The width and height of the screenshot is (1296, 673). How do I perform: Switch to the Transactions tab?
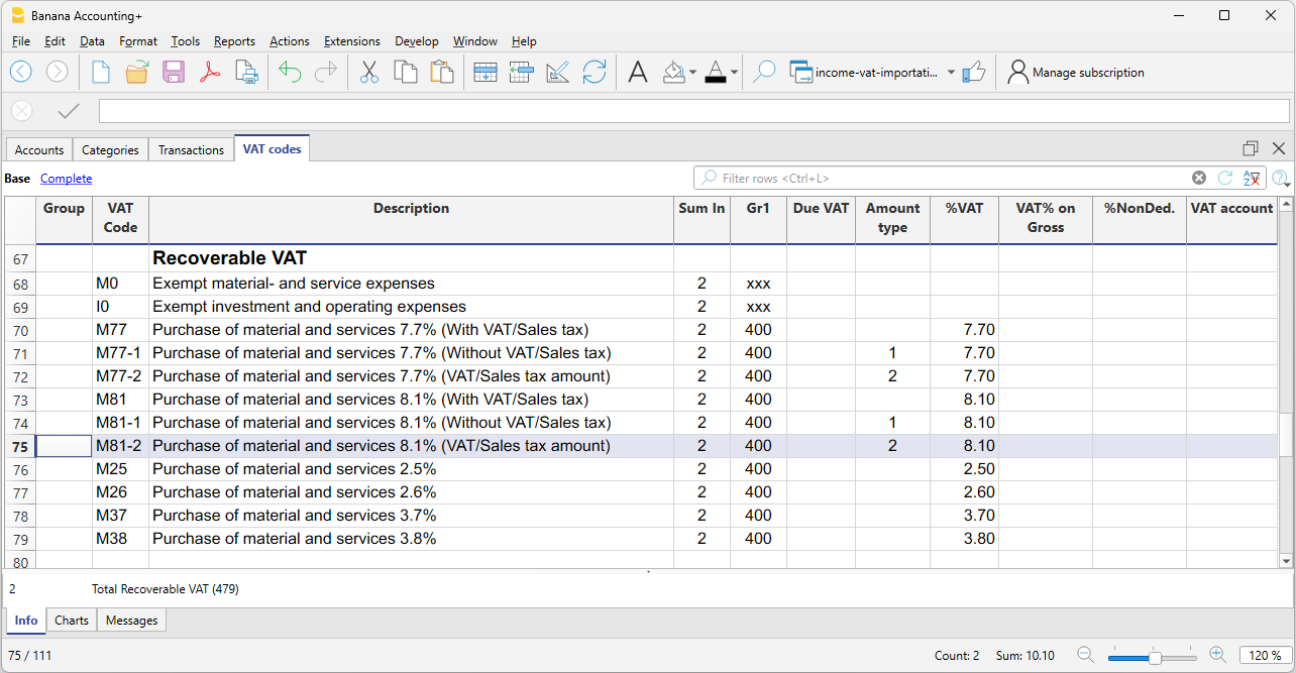[191, 150]
